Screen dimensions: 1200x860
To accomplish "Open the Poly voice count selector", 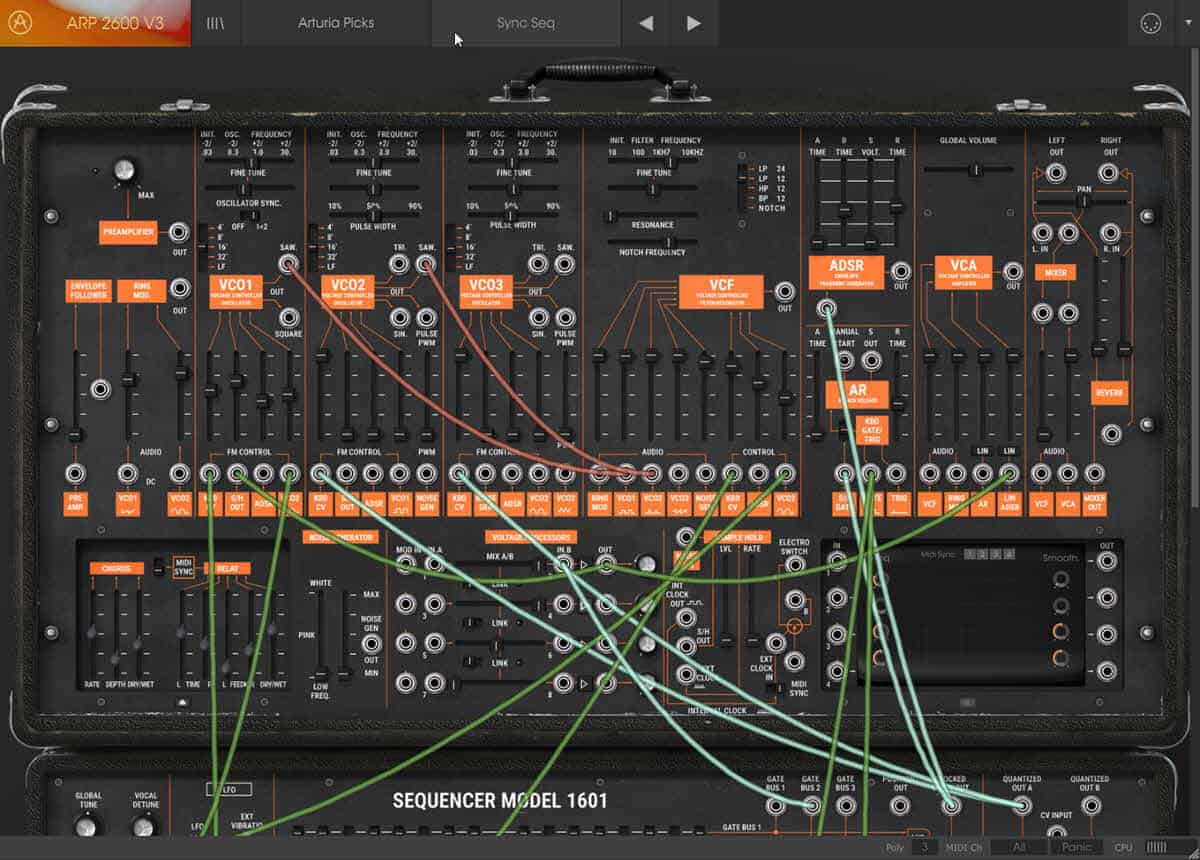I will point(925,847).
